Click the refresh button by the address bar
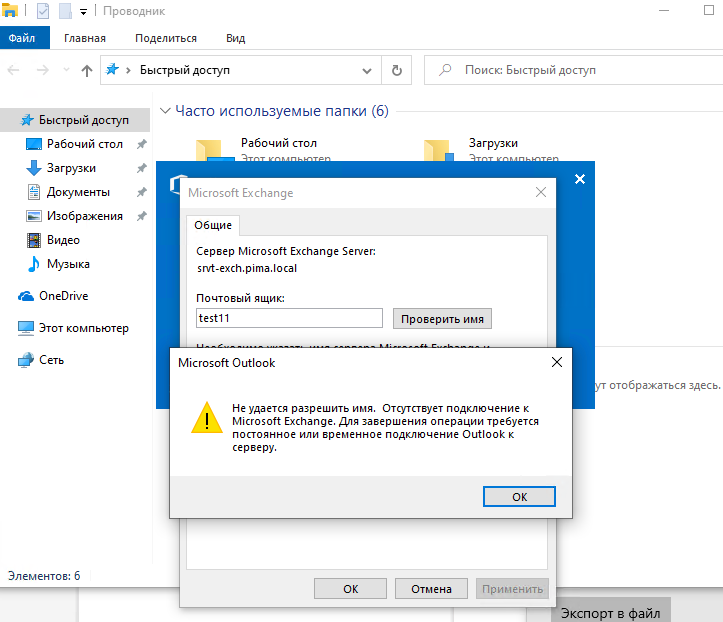Screen dimensions: 723x622 point(397,70)
